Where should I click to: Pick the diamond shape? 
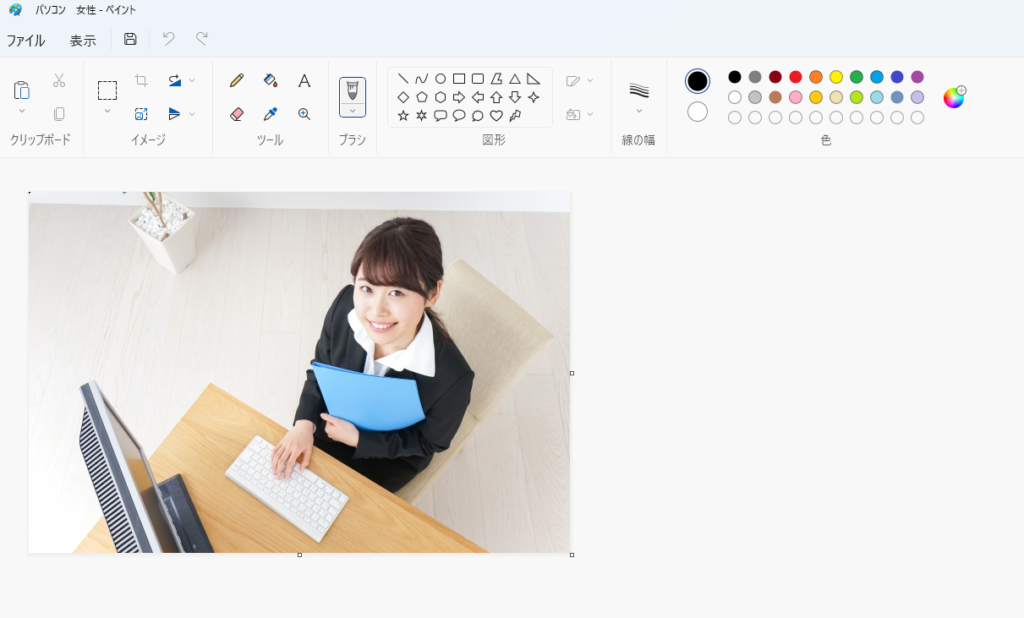(403, 97)
